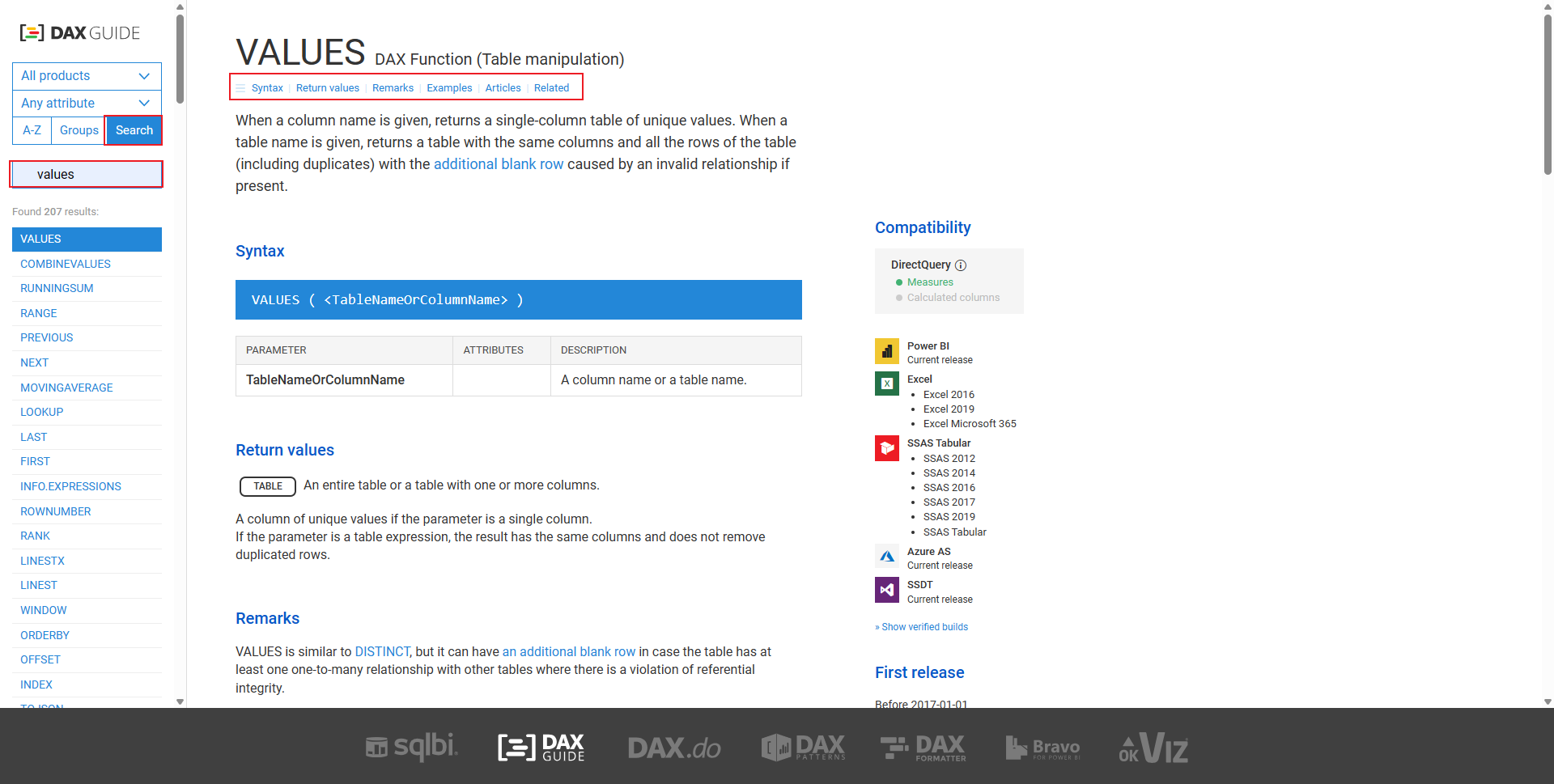
Task: Open PREVIOUS in results list
Action: click(x=87, y=338)
